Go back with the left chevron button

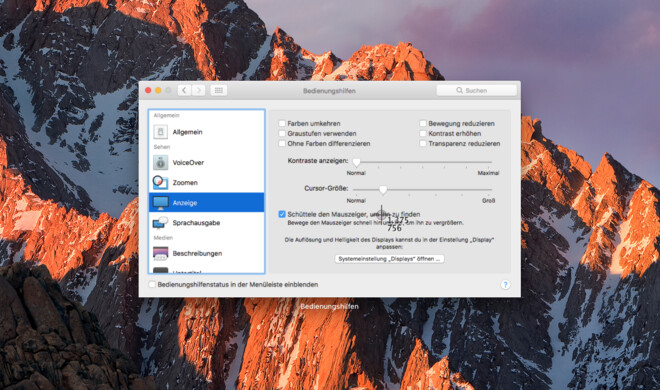click(x=184, y=90)
